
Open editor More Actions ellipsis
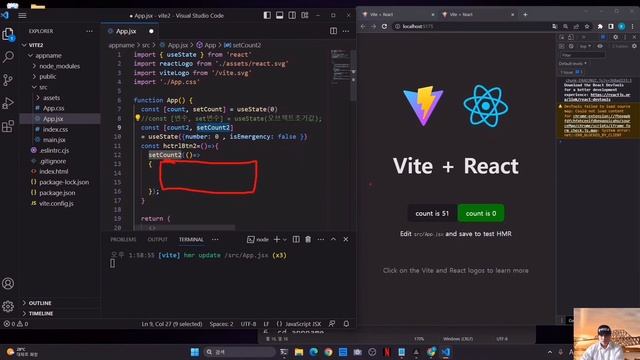pyautogui.click(x=346, y=31)
